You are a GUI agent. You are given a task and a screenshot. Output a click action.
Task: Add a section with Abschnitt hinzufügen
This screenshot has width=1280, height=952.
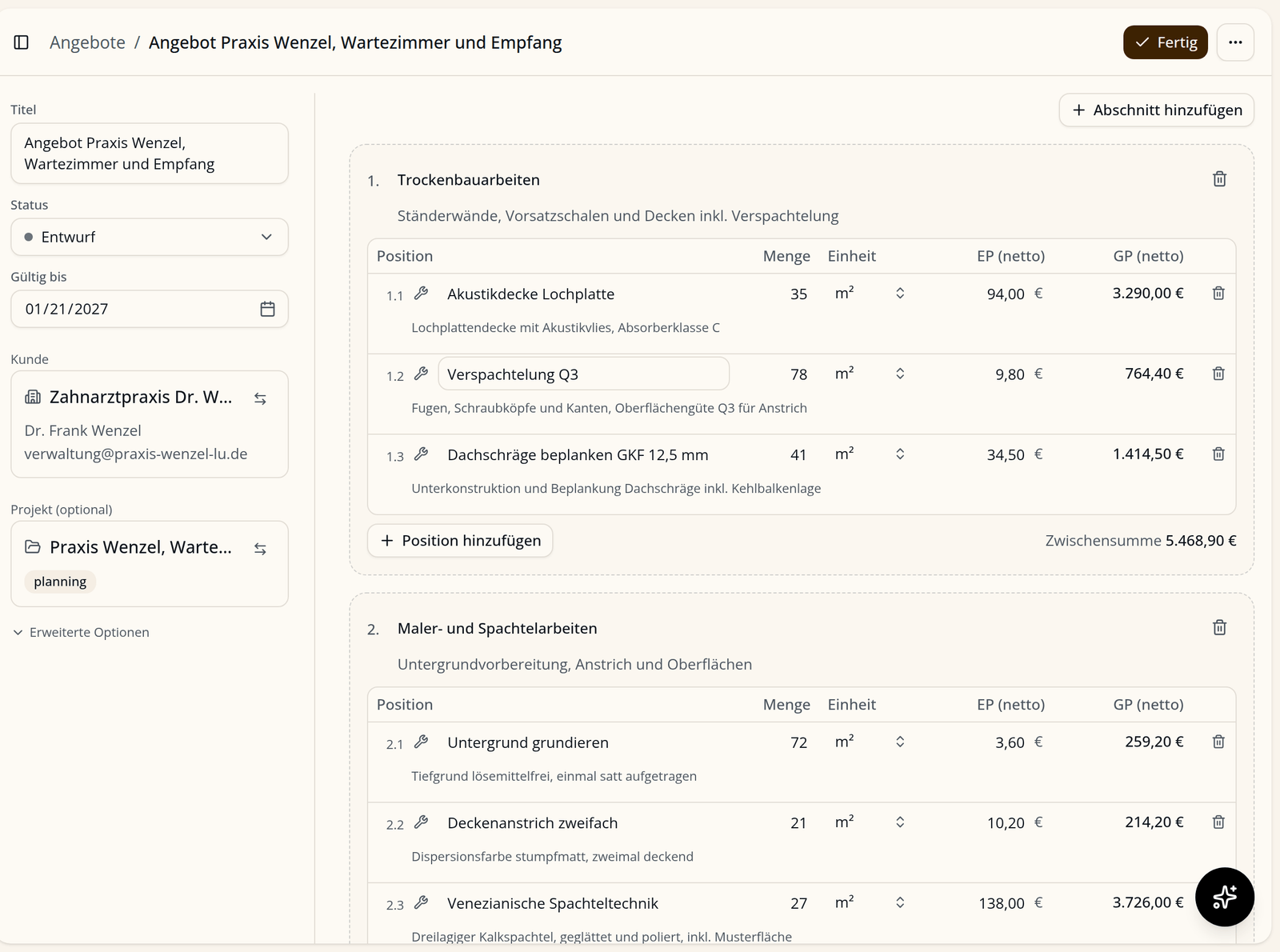[1156, 110]
